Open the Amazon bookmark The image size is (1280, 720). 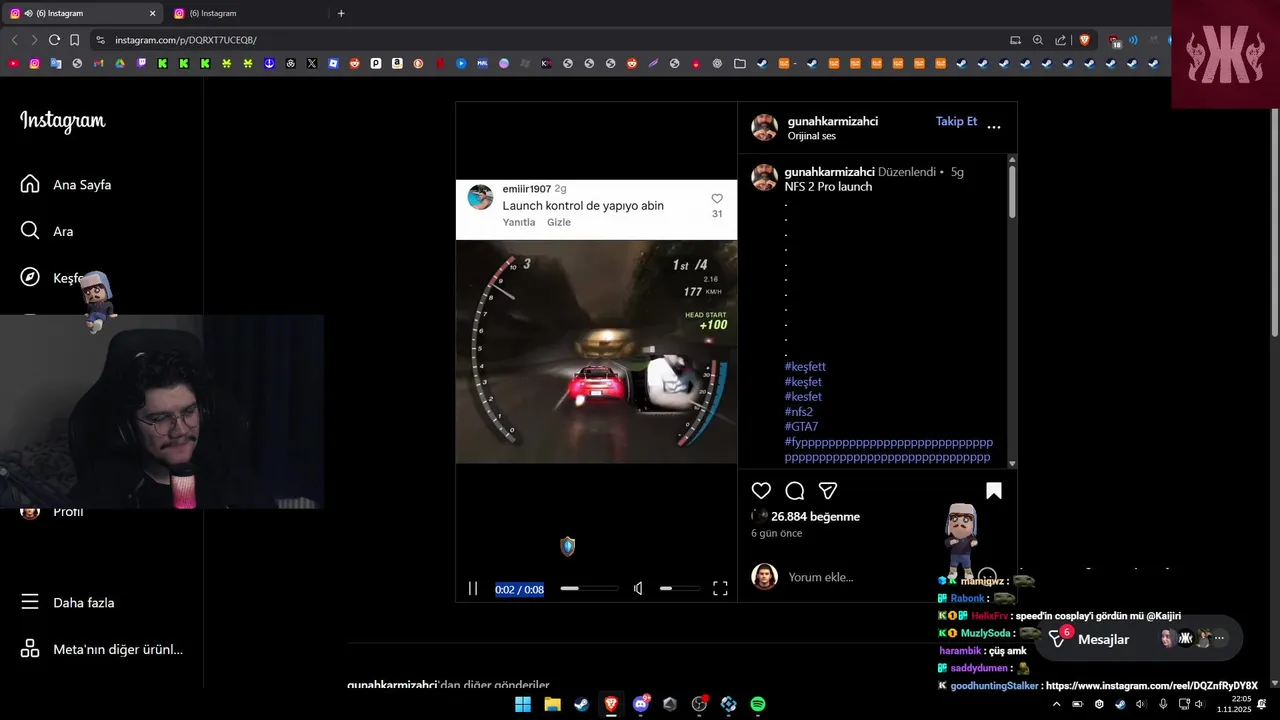(x=397, y=63)
